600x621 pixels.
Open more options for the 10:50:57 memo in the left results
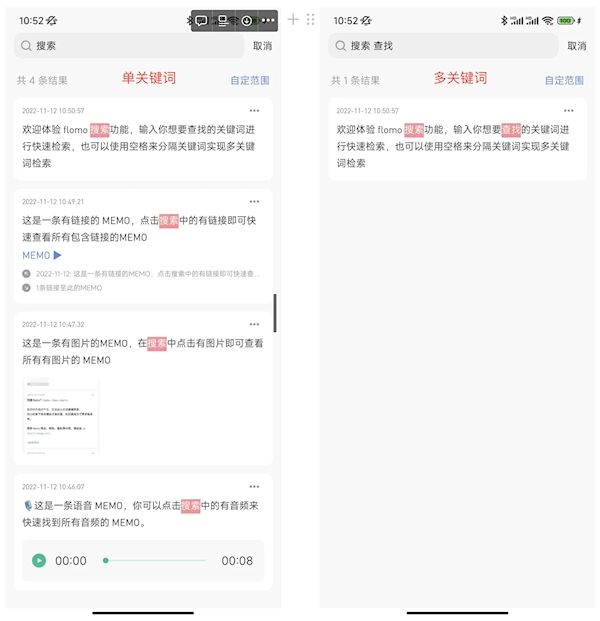pos(254,110)
